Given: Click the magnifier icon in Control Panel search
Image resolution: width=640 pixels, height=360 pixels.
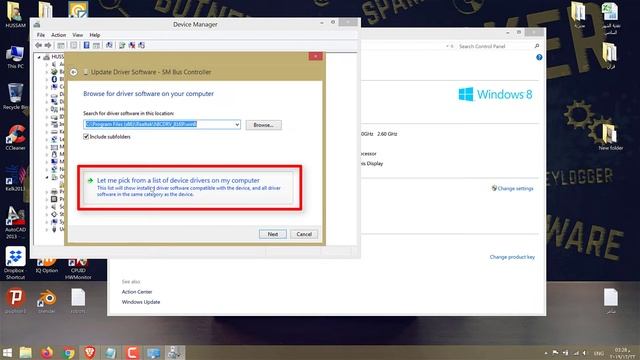Looking at the screenshot, I should click(537, 46).
